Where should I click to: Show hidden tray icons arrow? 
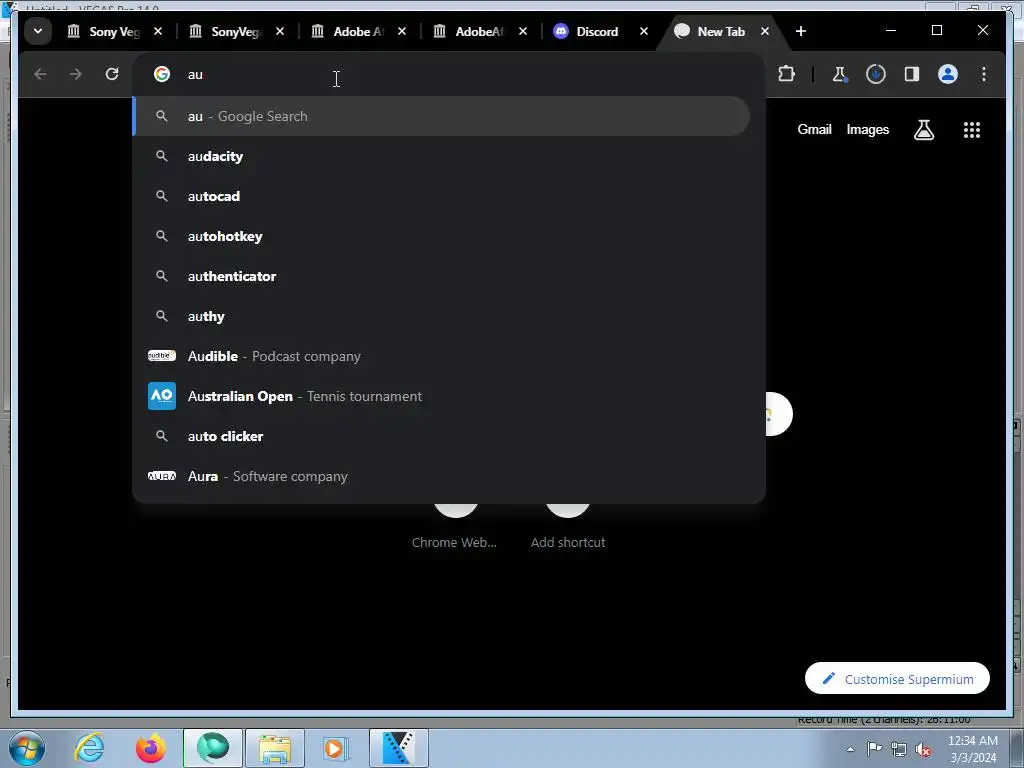[x=850, y=749]
